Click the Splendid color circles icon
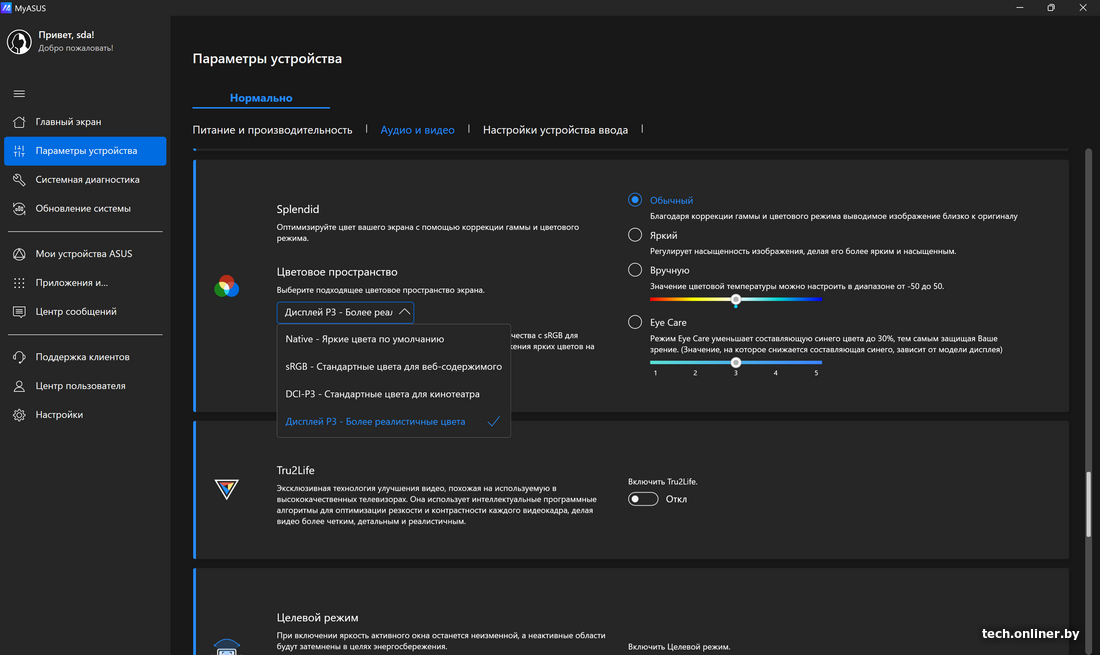Image resolution: width=1100 pixels, height=655 pixels. tap(227, 286)
